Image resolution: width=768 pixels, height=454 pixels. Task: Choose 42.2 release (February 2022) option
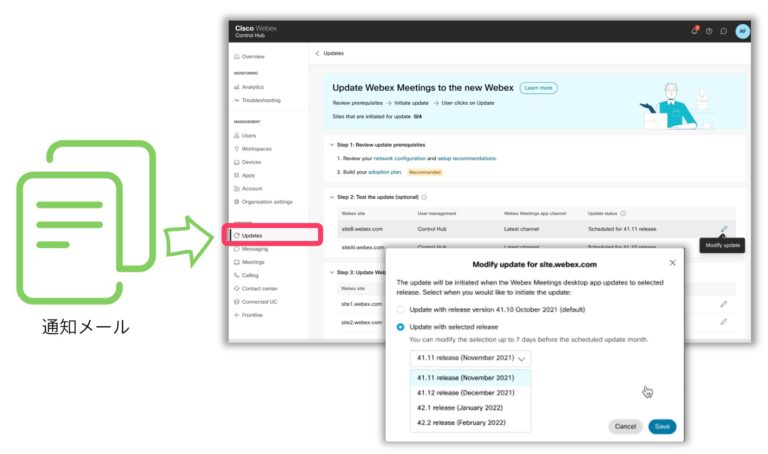point(461,423)
